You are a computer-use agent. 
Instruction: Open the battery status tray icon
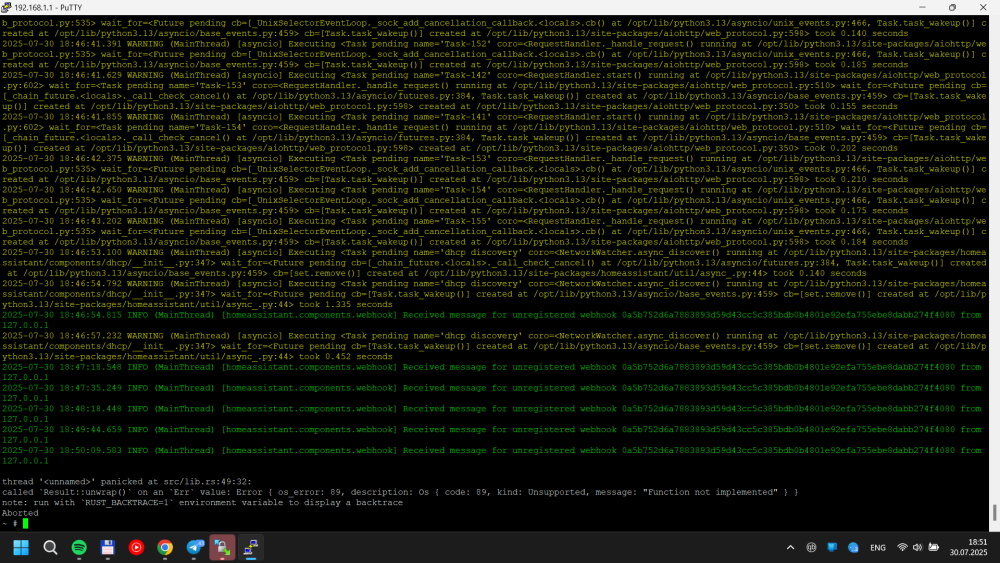(934, 548)
